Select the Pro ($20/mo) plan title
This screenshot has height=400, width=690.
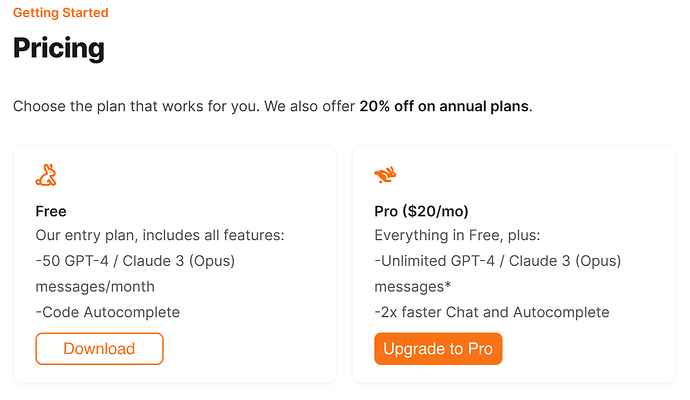click(422, 211)
